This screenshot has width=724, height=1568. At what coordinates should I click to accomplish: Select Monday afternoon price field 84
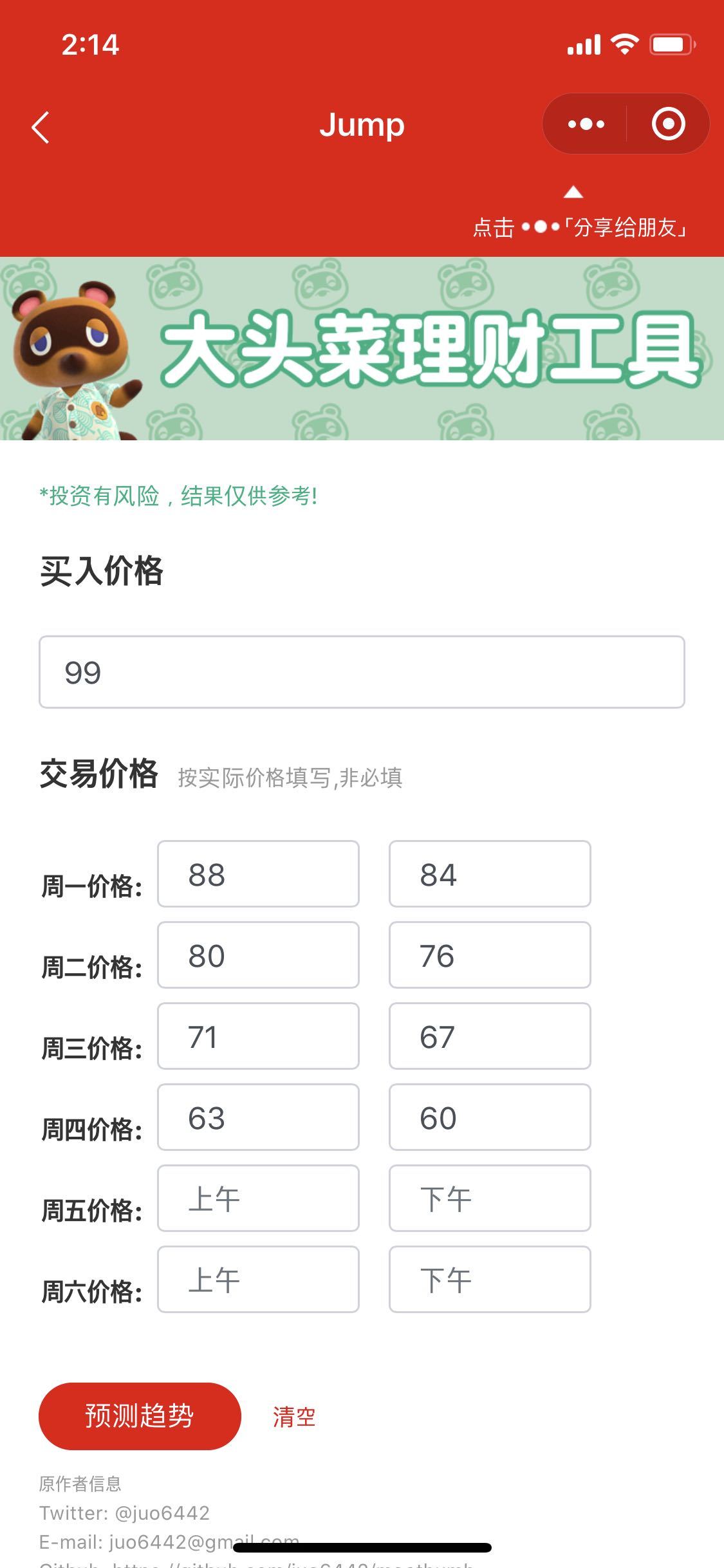[x=490, y=874]
